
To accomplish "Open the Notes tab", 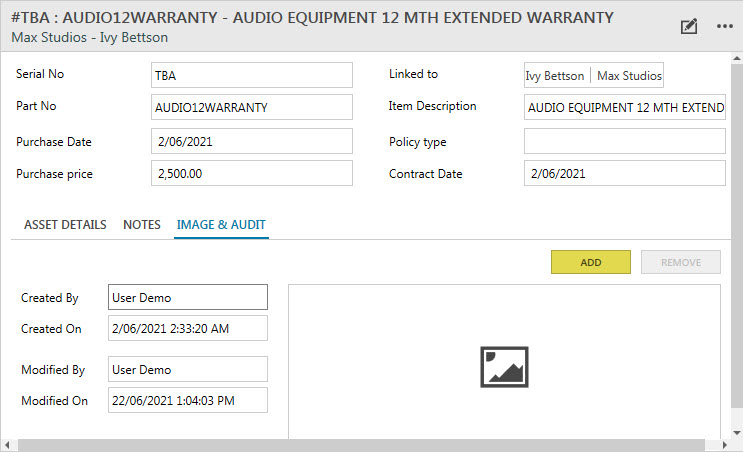I will (142, 225).
